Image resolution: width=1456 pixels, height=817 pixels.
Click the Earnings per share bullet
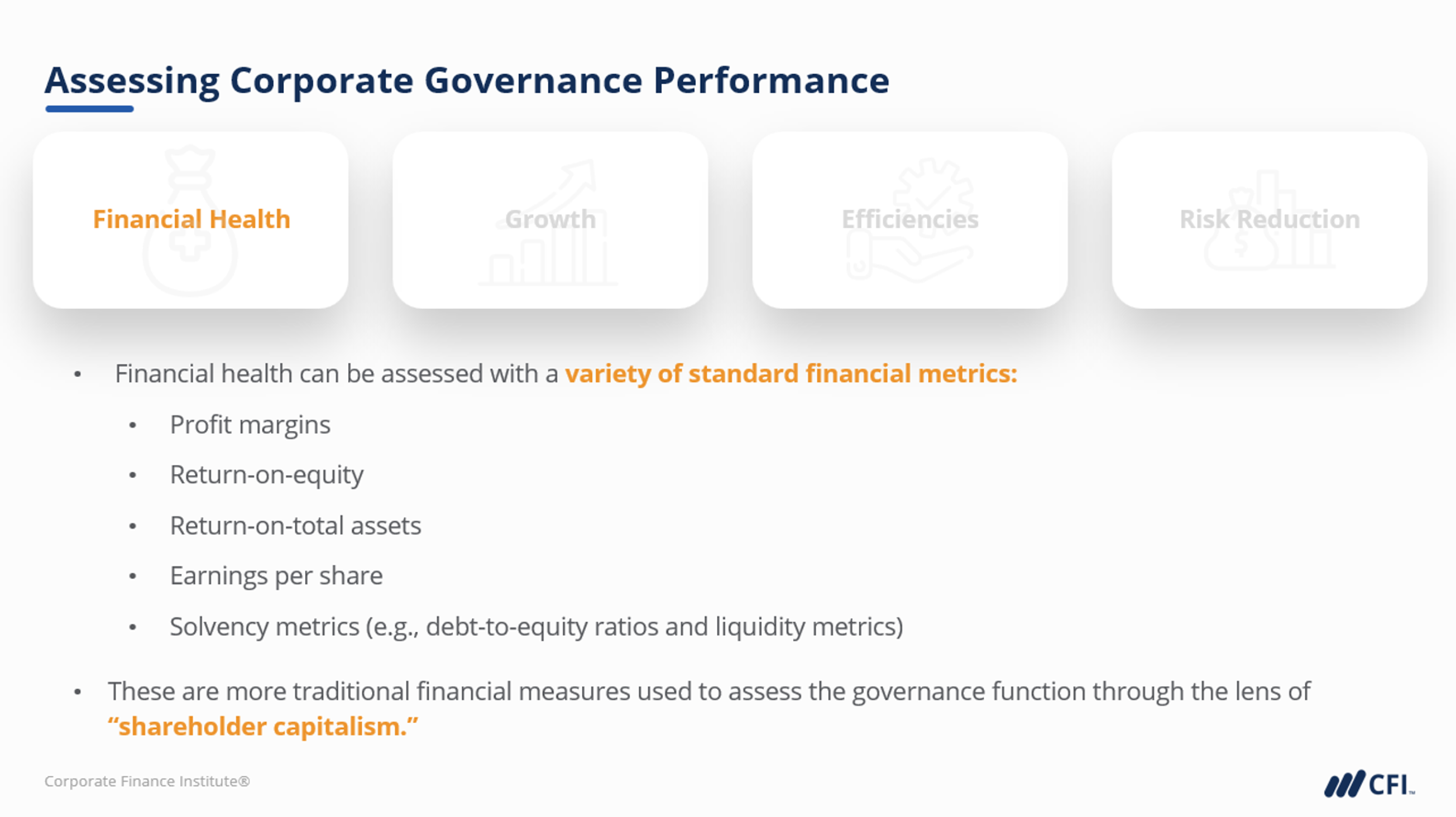click(276, 576)
